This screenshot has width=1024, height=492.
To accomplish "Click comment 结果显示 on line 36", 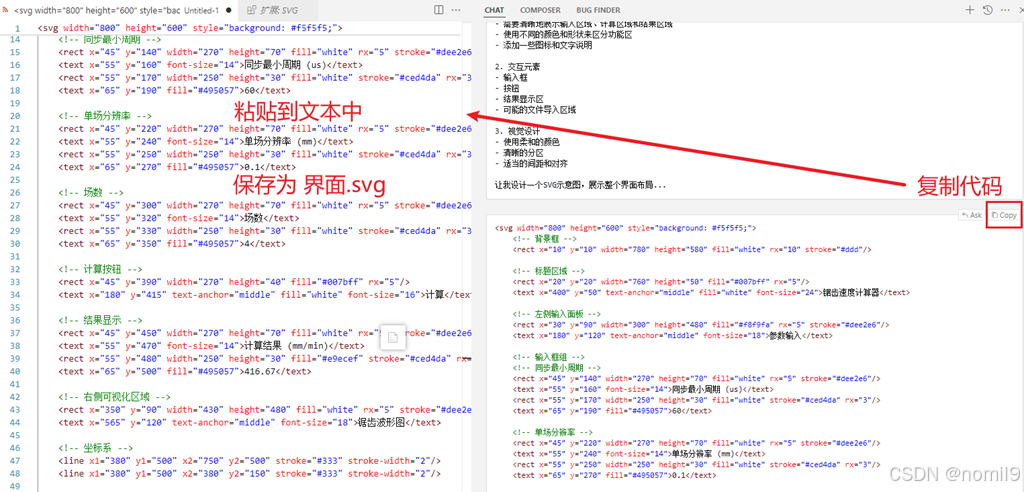I will point(100,320).
